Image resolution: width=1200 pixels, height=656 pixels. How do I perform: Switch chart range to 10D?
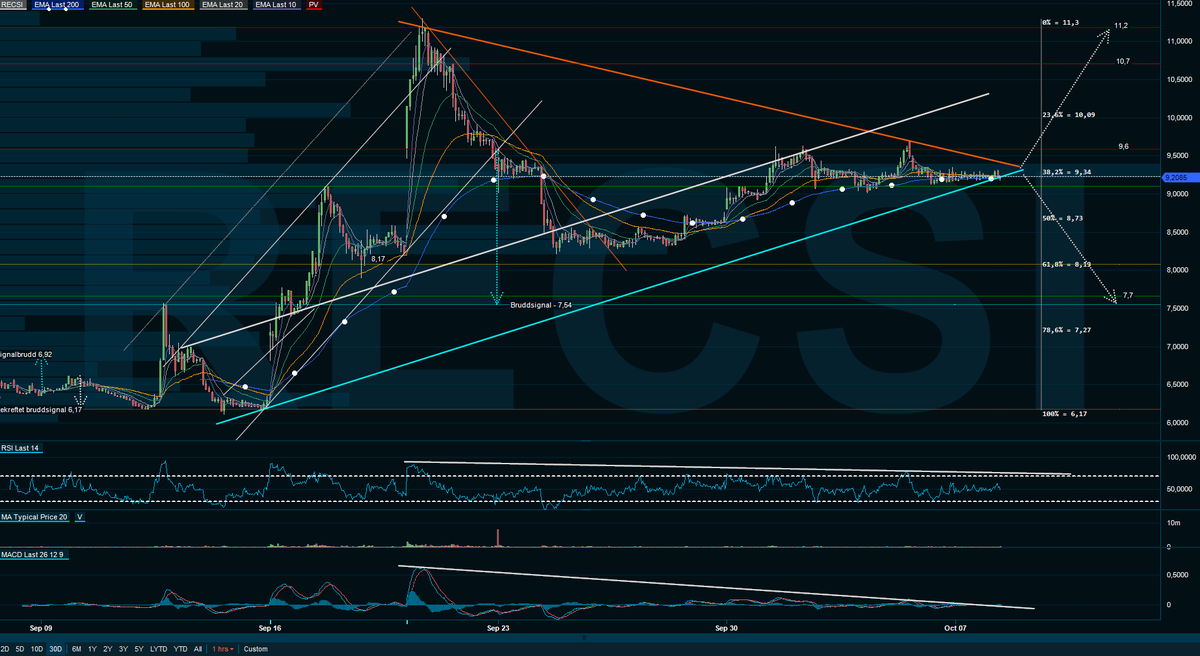37,649
